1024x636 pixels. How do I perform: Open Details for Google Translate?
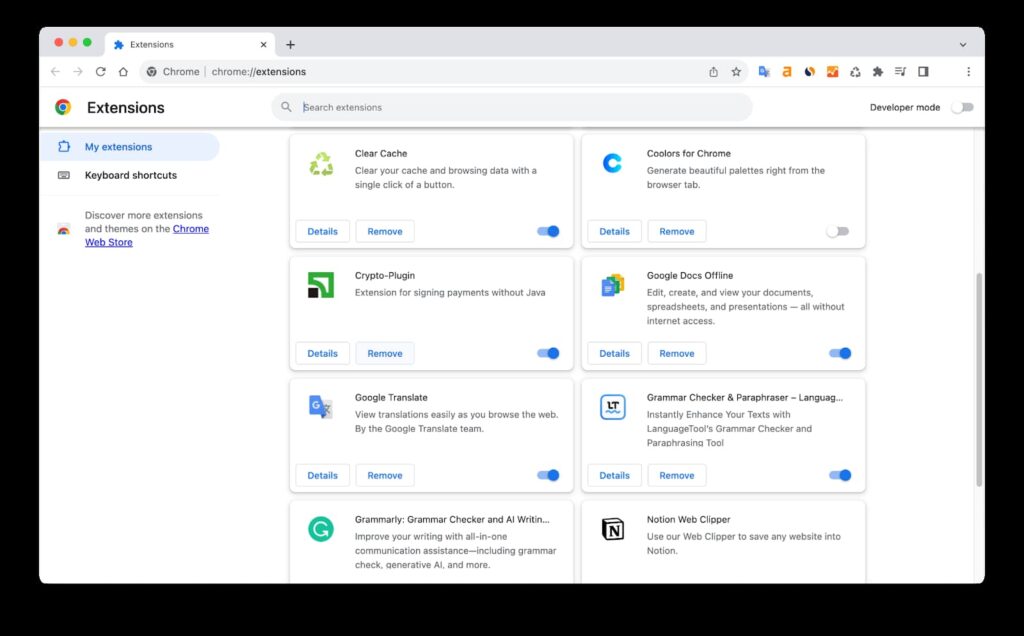(x=323, y=475)
